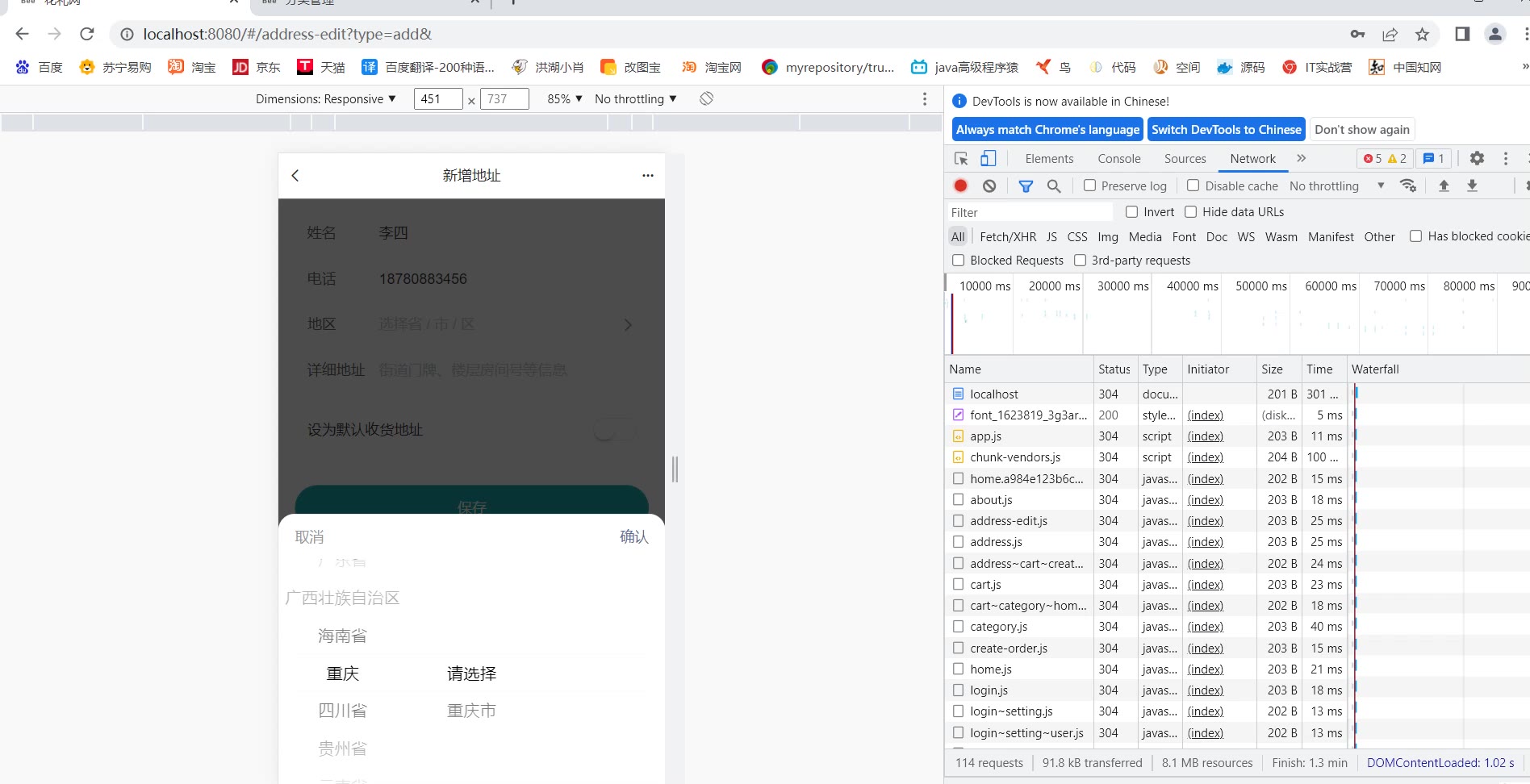
Task: Toggle the network filter funnel icon
Action: pos(1026,186)
